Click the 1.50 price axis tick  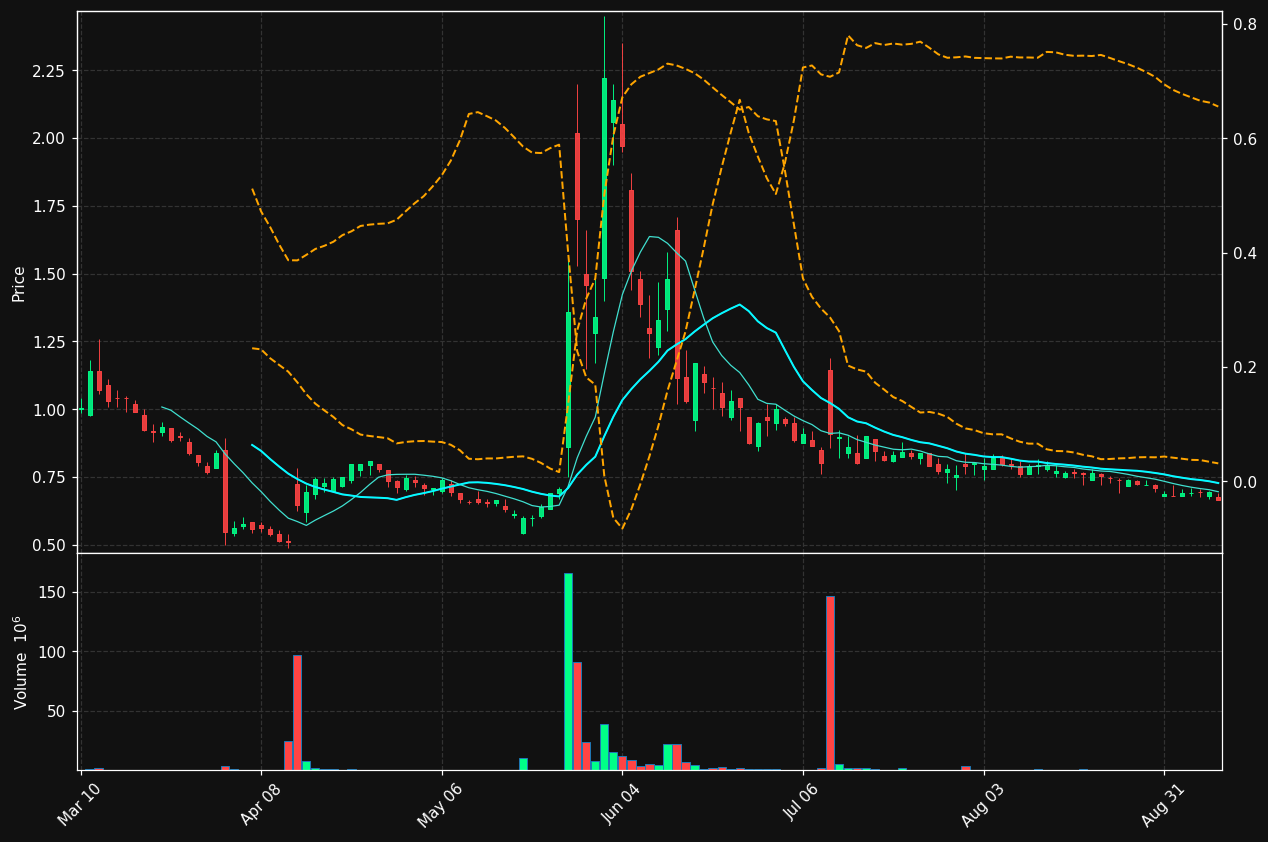pyautogui.click(x=47, y=274)
